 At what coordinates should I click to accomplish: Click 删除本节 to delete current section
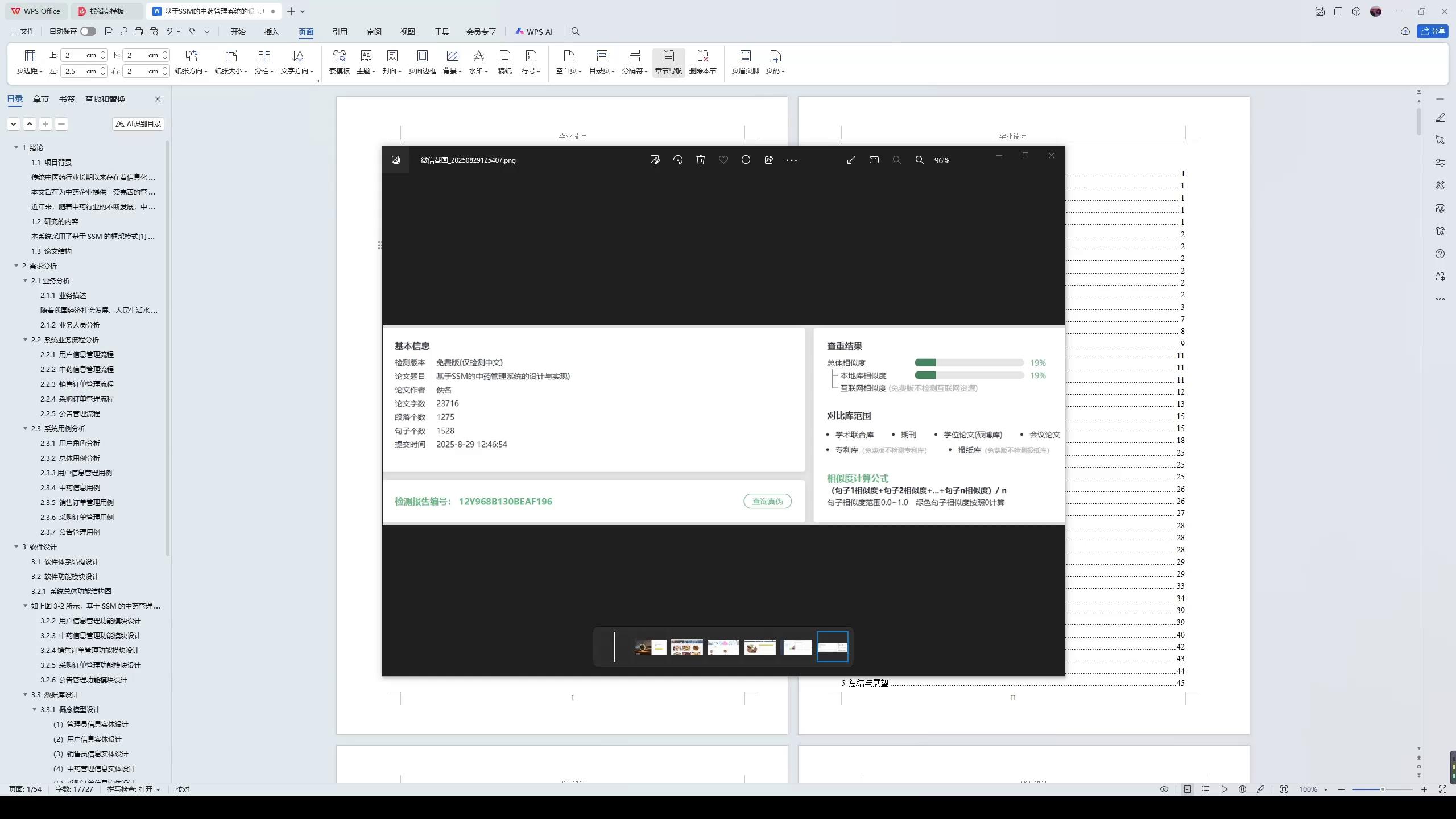702,63
